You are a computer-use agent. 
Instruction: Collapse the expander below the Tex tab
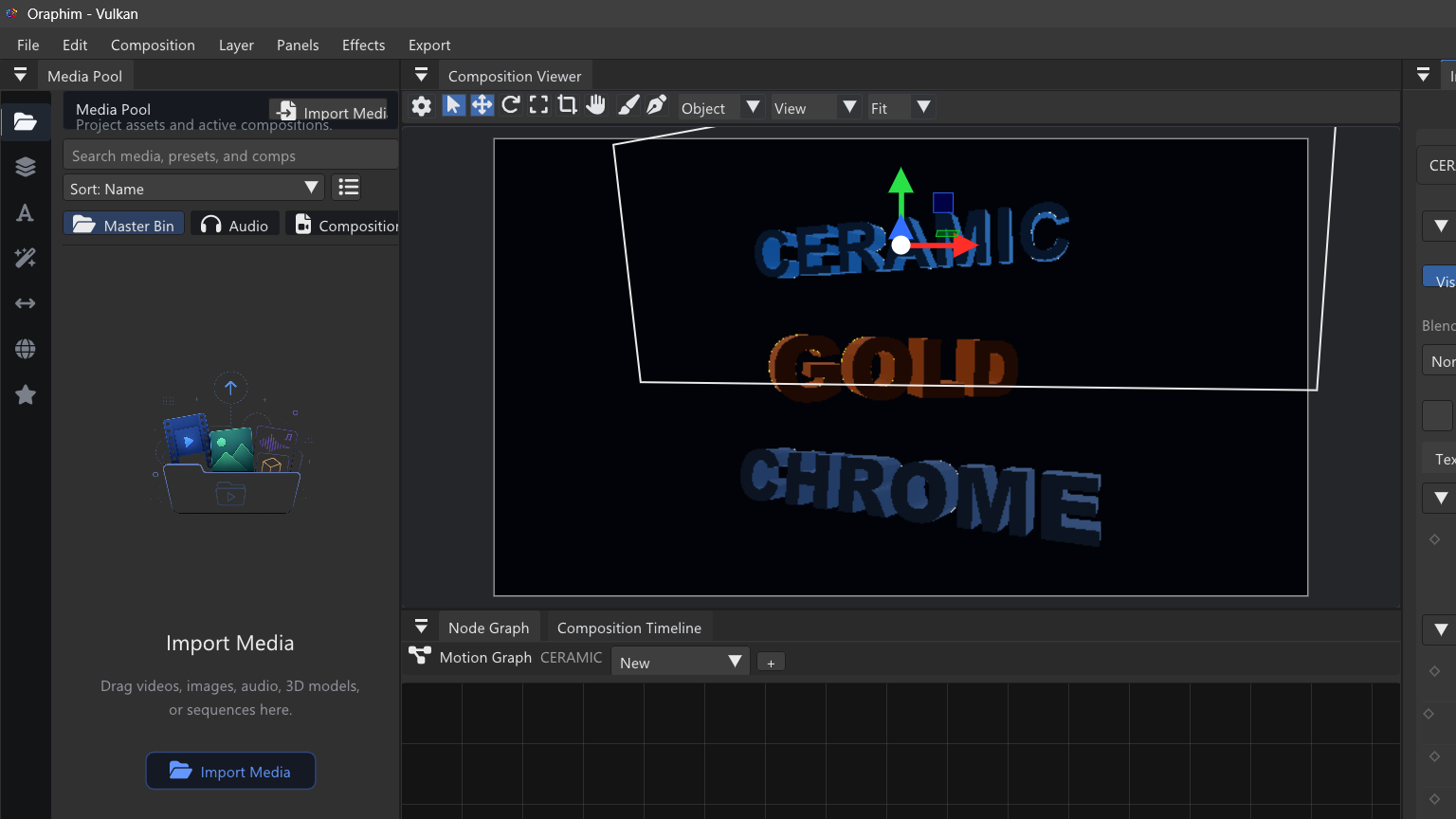1440,498
